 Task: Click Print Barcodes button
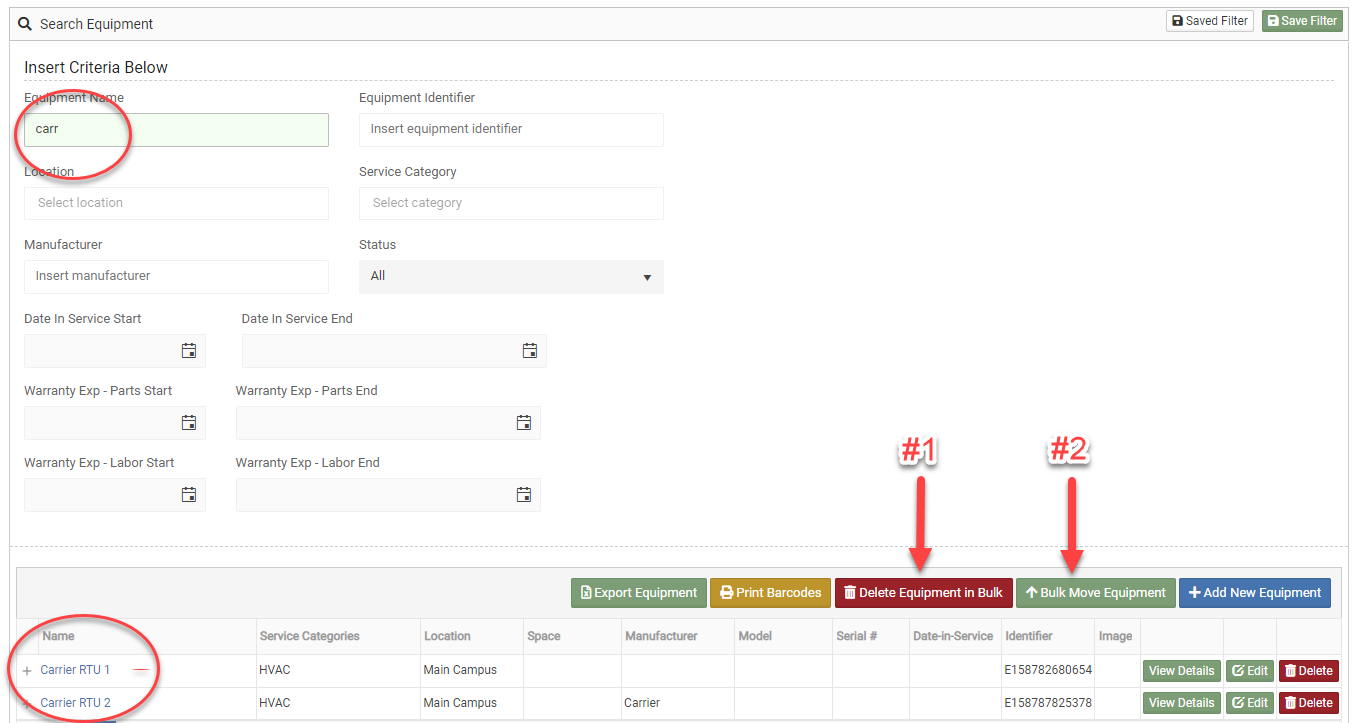(x=770, y=593)
